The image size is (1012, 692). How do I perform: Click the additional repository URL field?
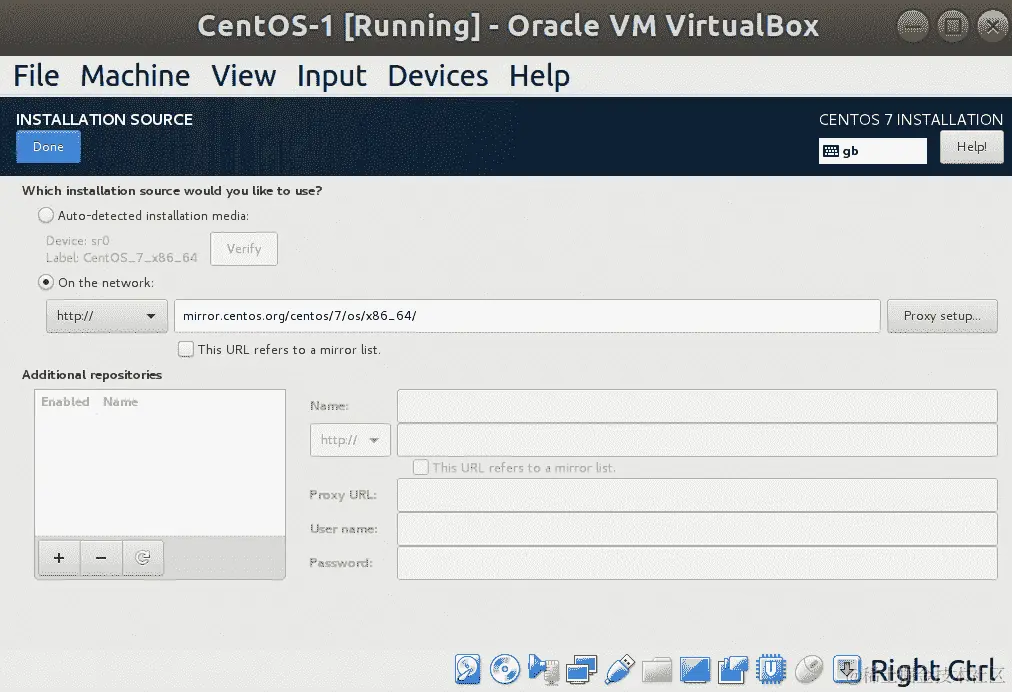(697, 440)
